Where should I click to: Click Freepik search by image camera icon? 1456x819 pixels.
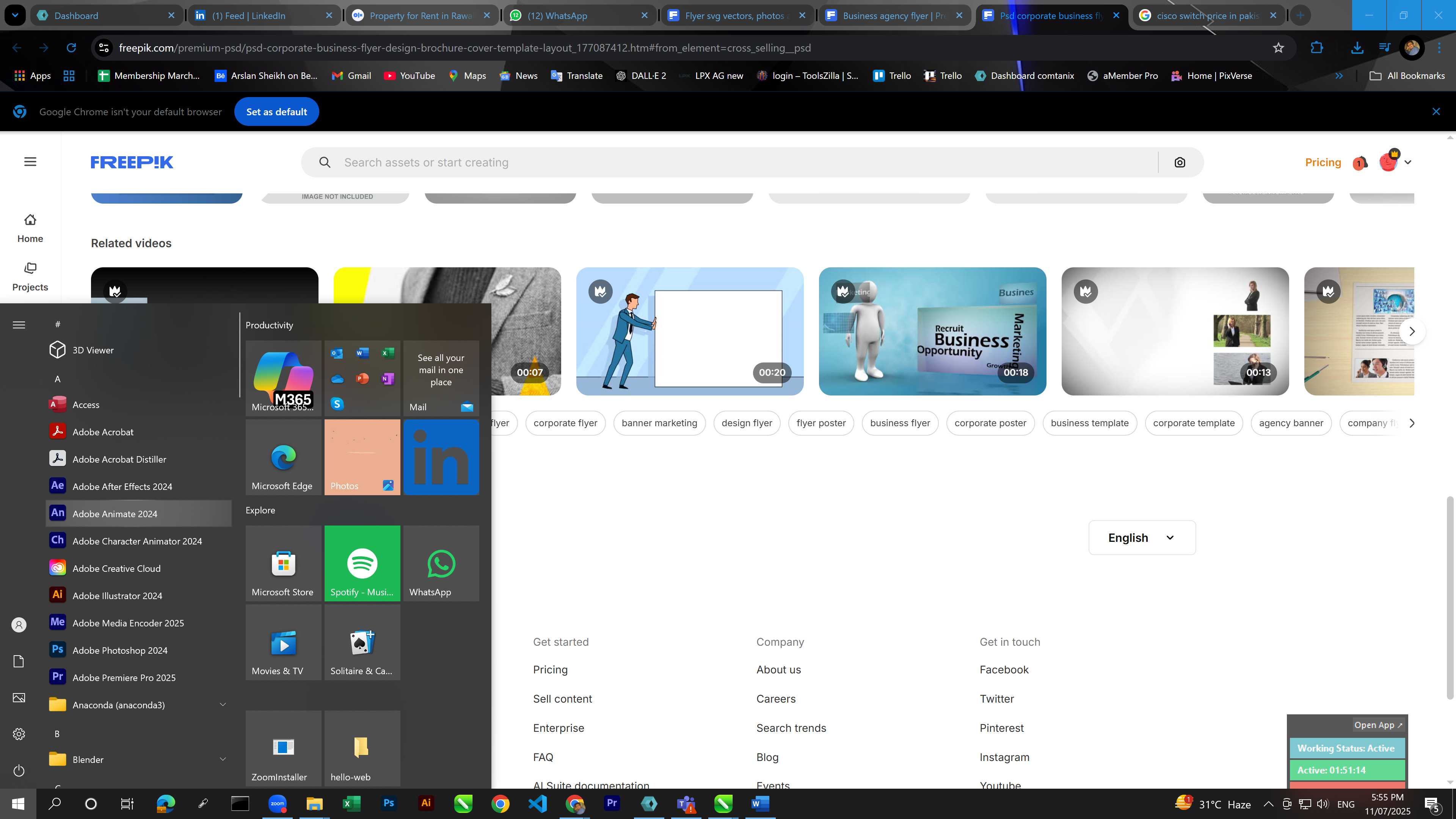[x=1180, y=163]
